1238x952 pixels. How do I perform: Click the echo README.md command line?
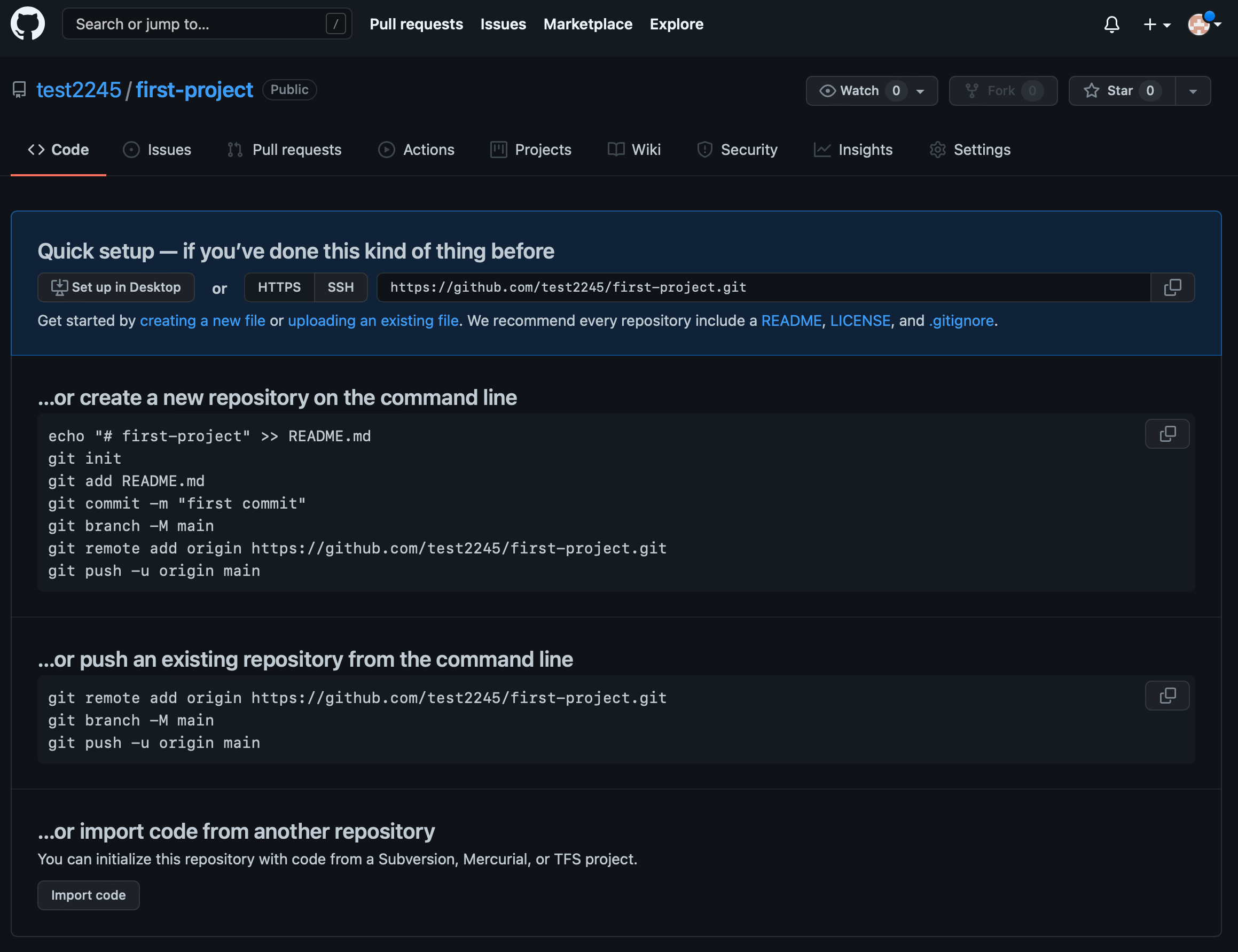[210, 436]
